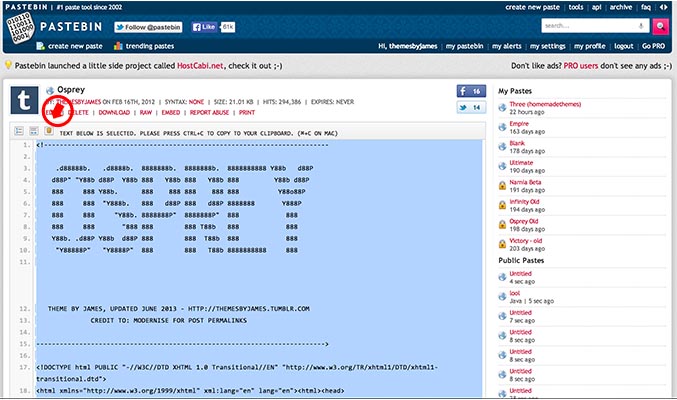
Task: Click lock icon beside Narnia Beta
Action: (x=503, y=185)
